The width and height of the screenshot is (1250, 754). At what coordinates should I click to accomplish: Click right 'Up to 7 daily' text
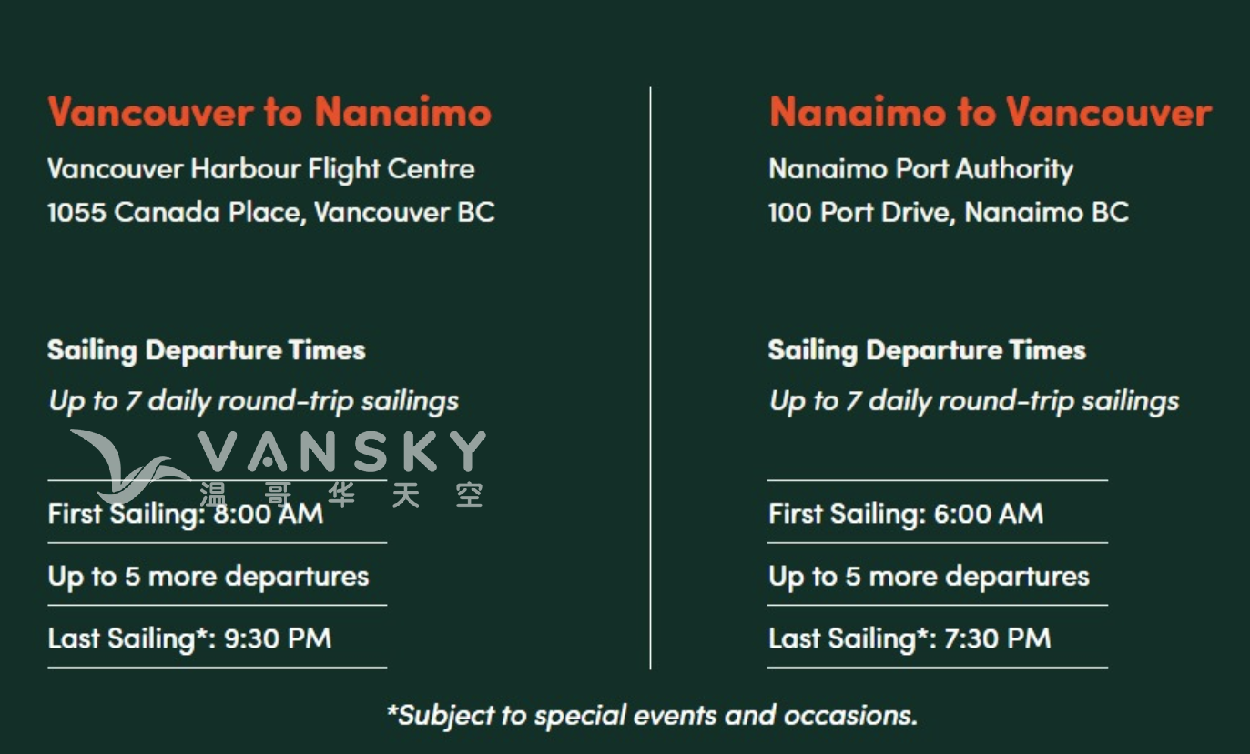974,402
